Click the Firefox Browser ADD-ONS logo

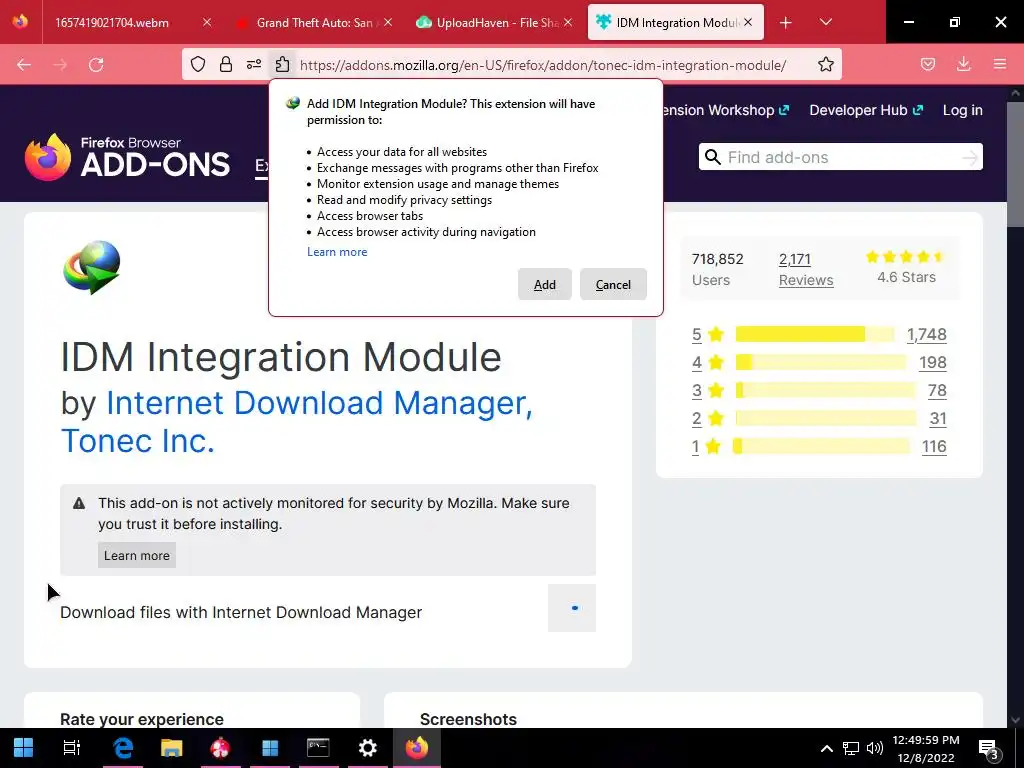(127, 157)
